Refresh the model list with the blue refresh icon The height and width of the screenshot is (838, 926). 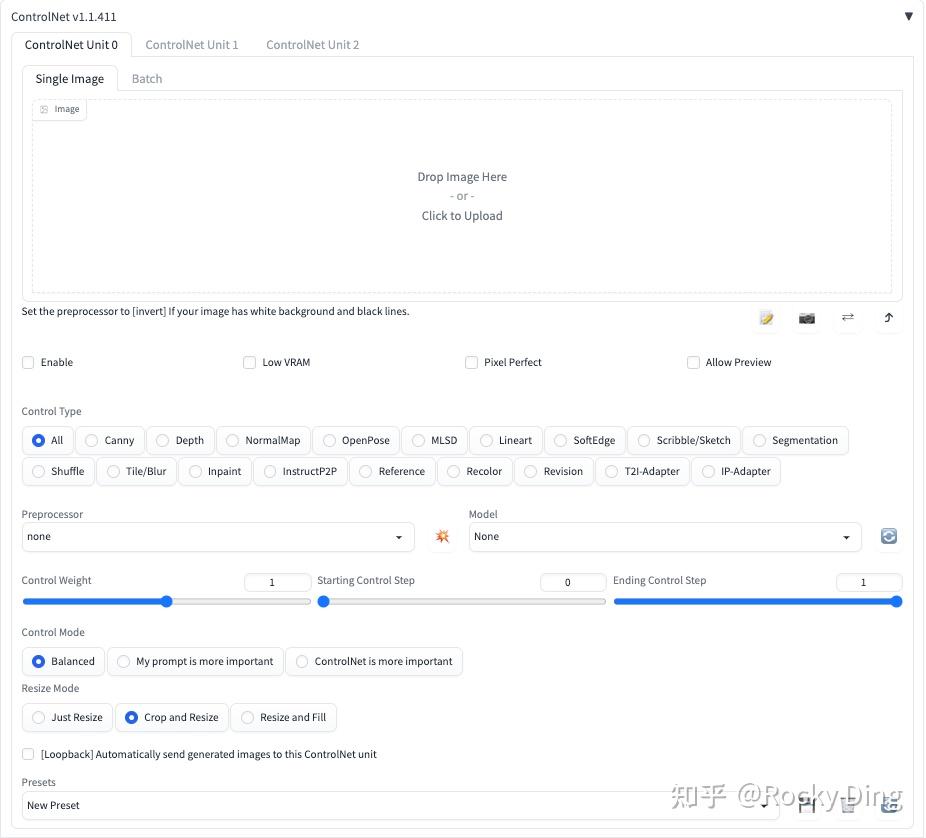point(888,536)
